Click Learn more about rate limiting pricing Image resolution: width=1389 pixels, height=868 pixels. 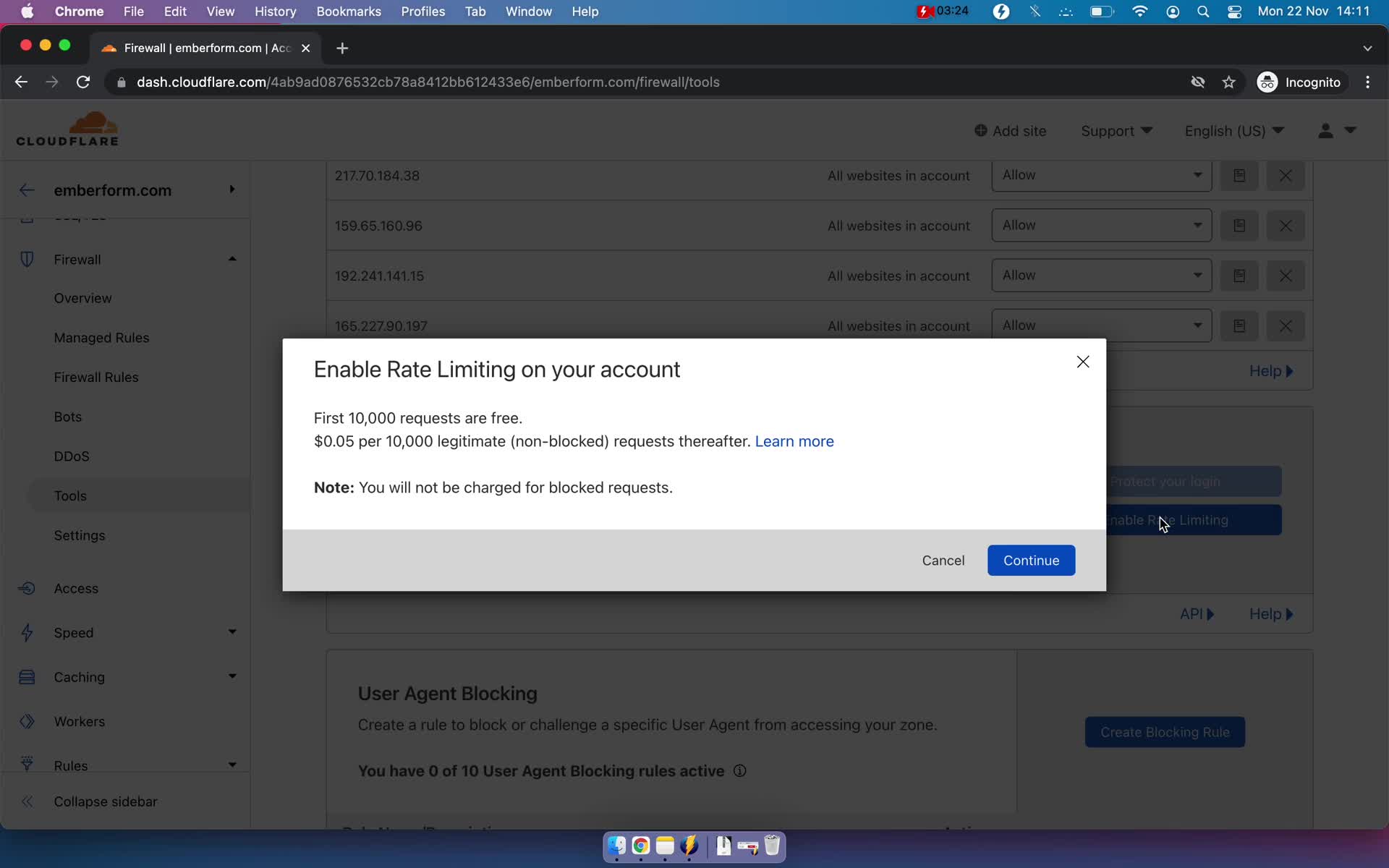click(794, 441)
